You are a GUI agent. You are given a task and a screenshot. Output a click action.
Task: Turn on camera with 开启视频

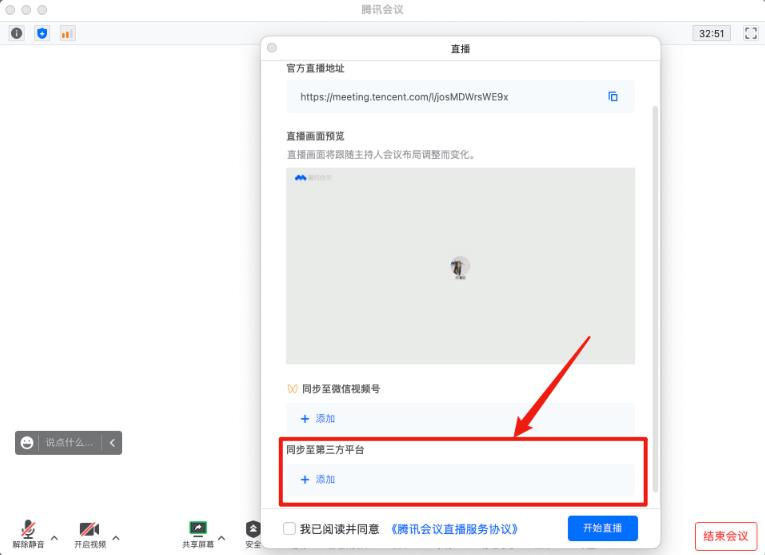click(x=90, y=534)
